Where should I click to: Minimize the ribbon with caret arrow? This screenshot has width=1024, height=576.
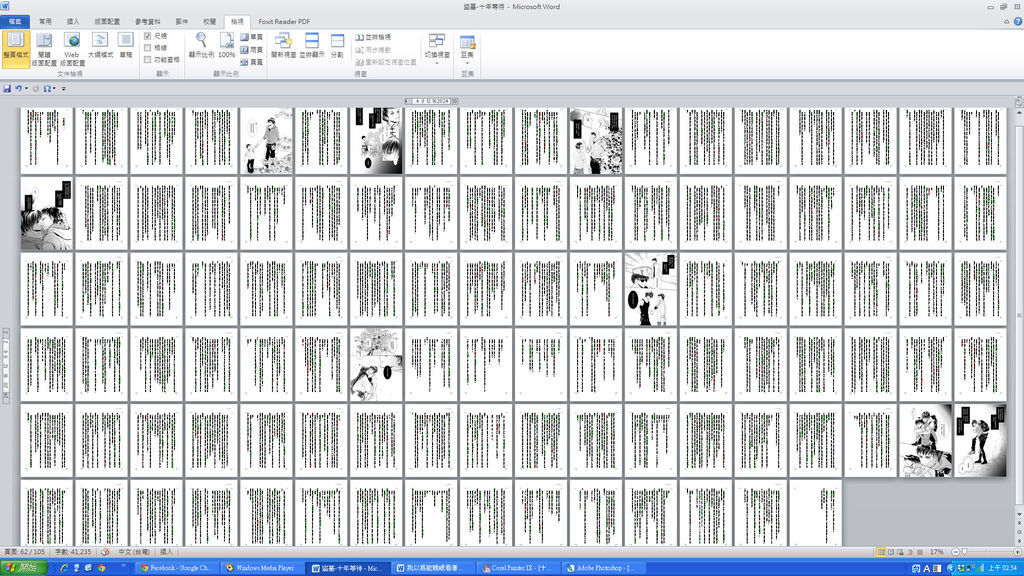(1006, 22)
